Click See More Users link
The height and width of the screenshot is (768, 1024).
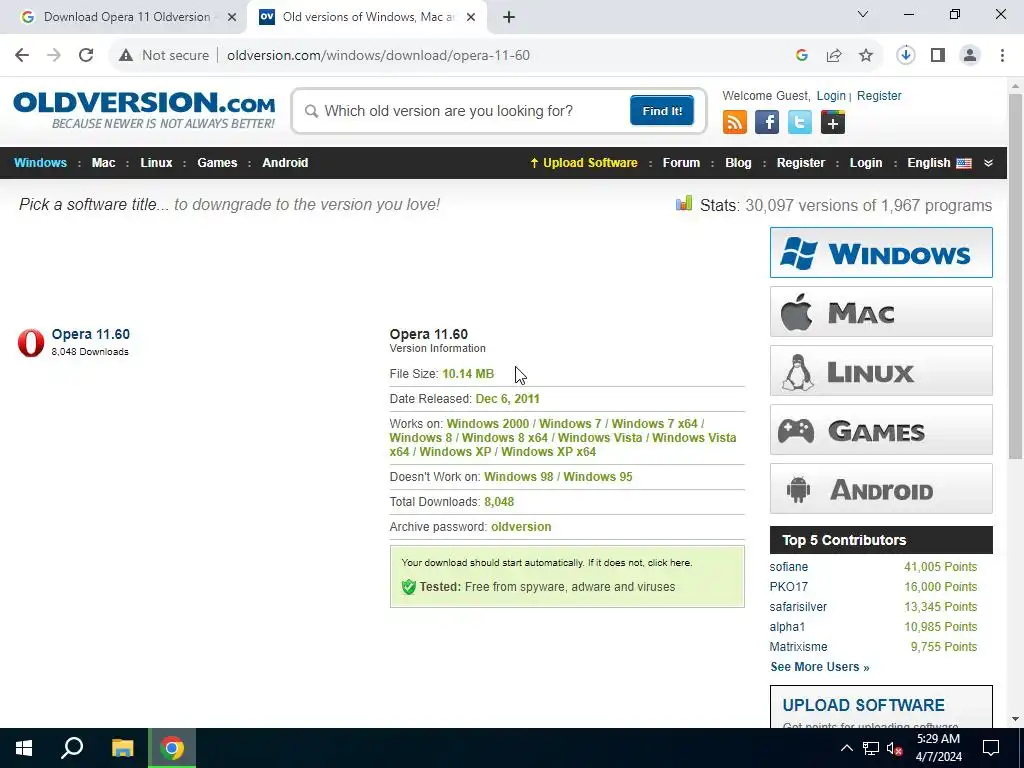(x=820, y=667)
